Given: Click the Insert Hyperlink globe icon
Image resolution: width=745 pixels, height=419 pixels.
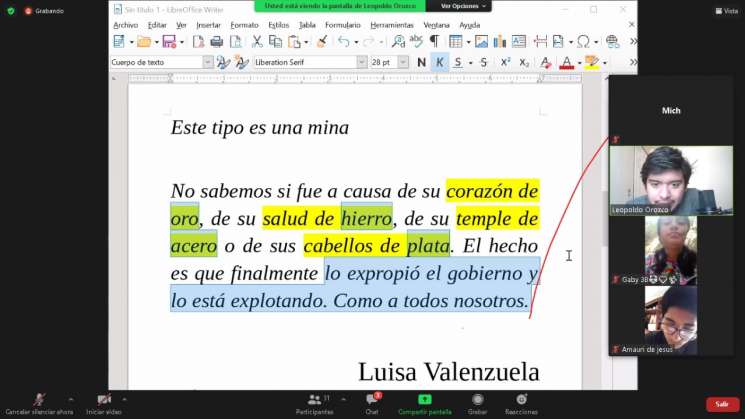Looking at the screenshot, I should pos(613,42).
